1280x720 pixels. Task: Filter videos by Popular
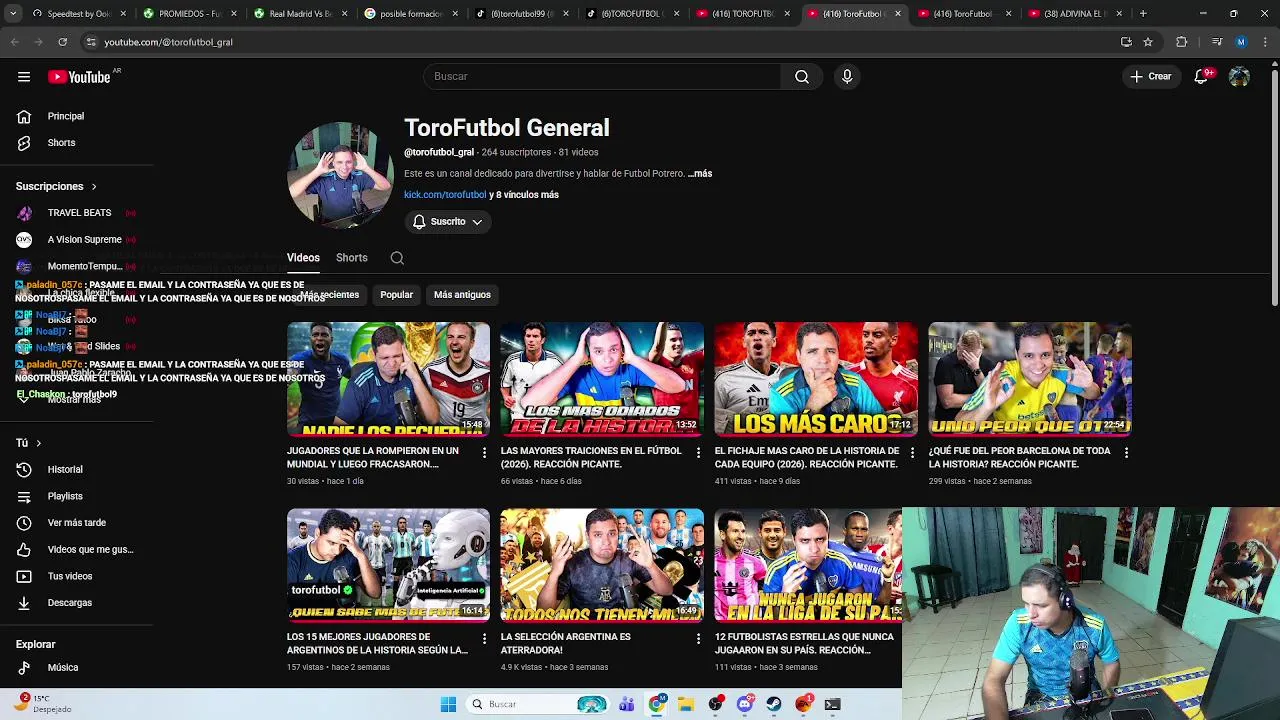click(x=396, y=295)
